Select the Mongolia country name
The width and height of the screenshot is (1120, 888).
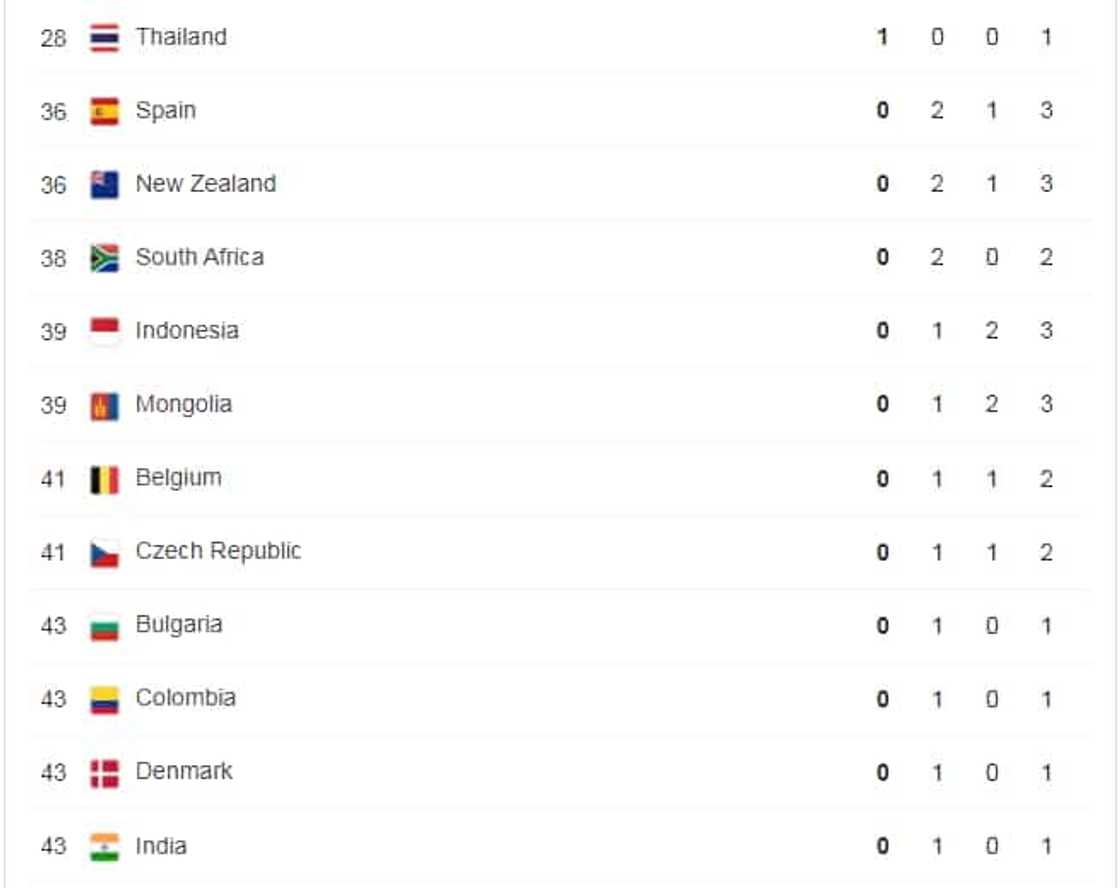click(183, 404)
